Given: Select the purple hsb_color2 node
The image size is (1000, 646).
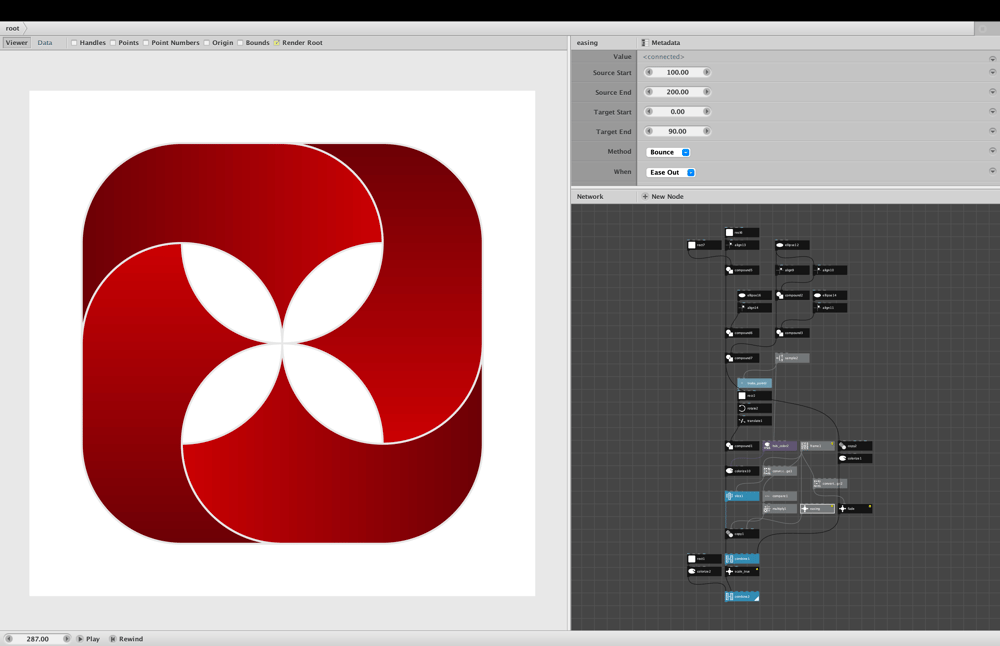Looking at the screenshot, I should click(x=780, y=446).
